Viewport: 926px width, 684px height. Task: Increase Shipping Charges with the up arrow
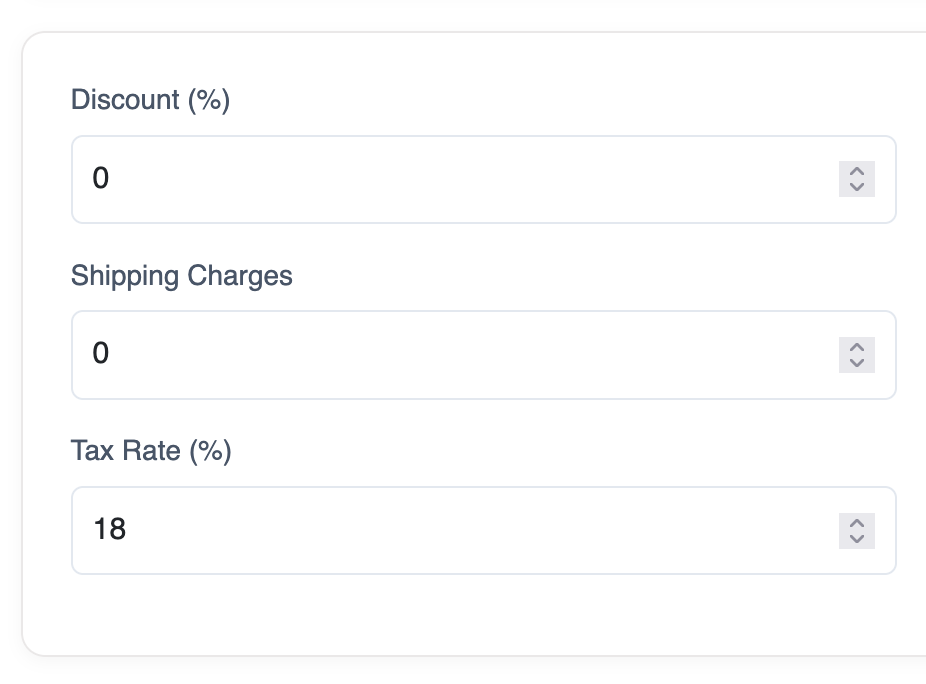[x=856, y=347]
